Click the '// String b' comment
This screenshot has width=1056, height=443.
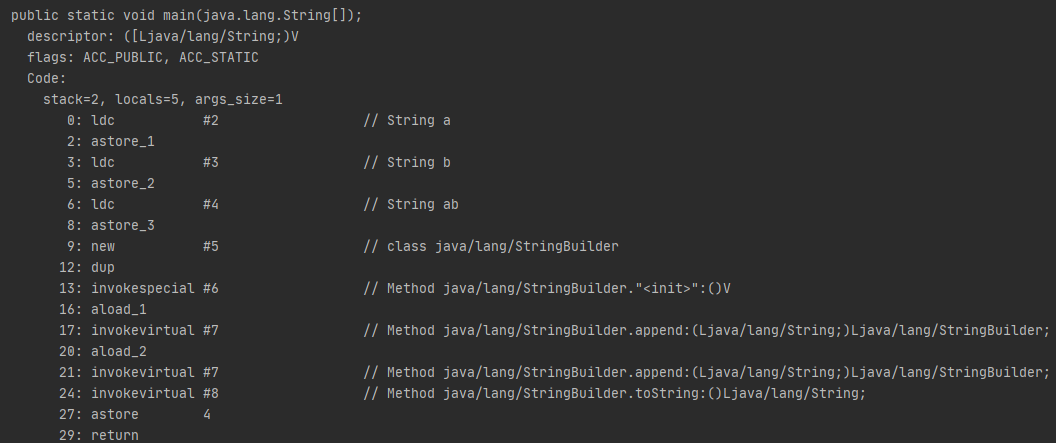coord(406,162)
